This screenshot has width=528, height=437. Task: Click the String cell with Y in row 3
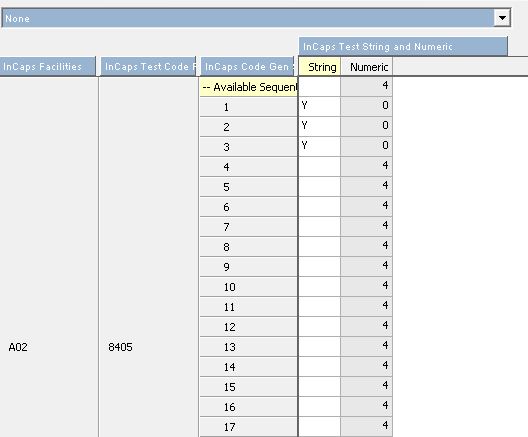320,146
